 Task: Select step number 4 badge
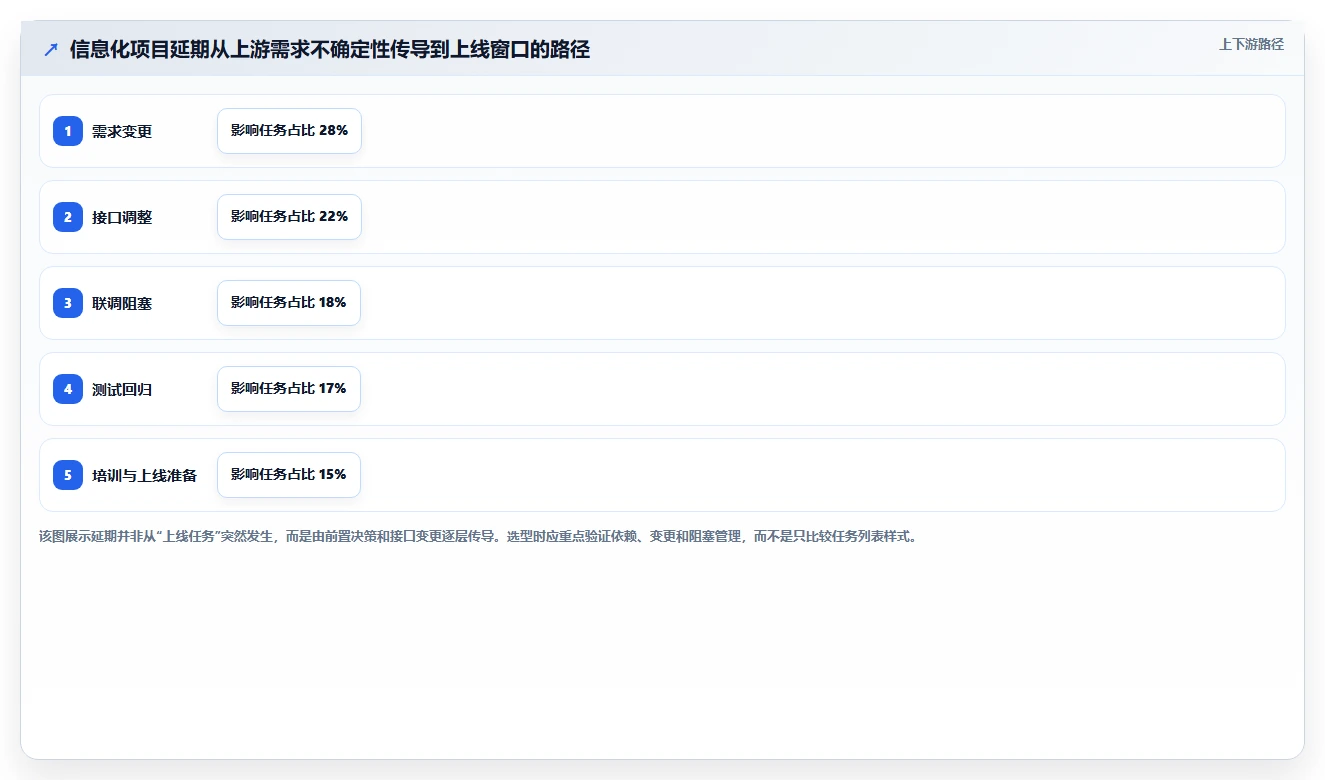click(68, 389)
